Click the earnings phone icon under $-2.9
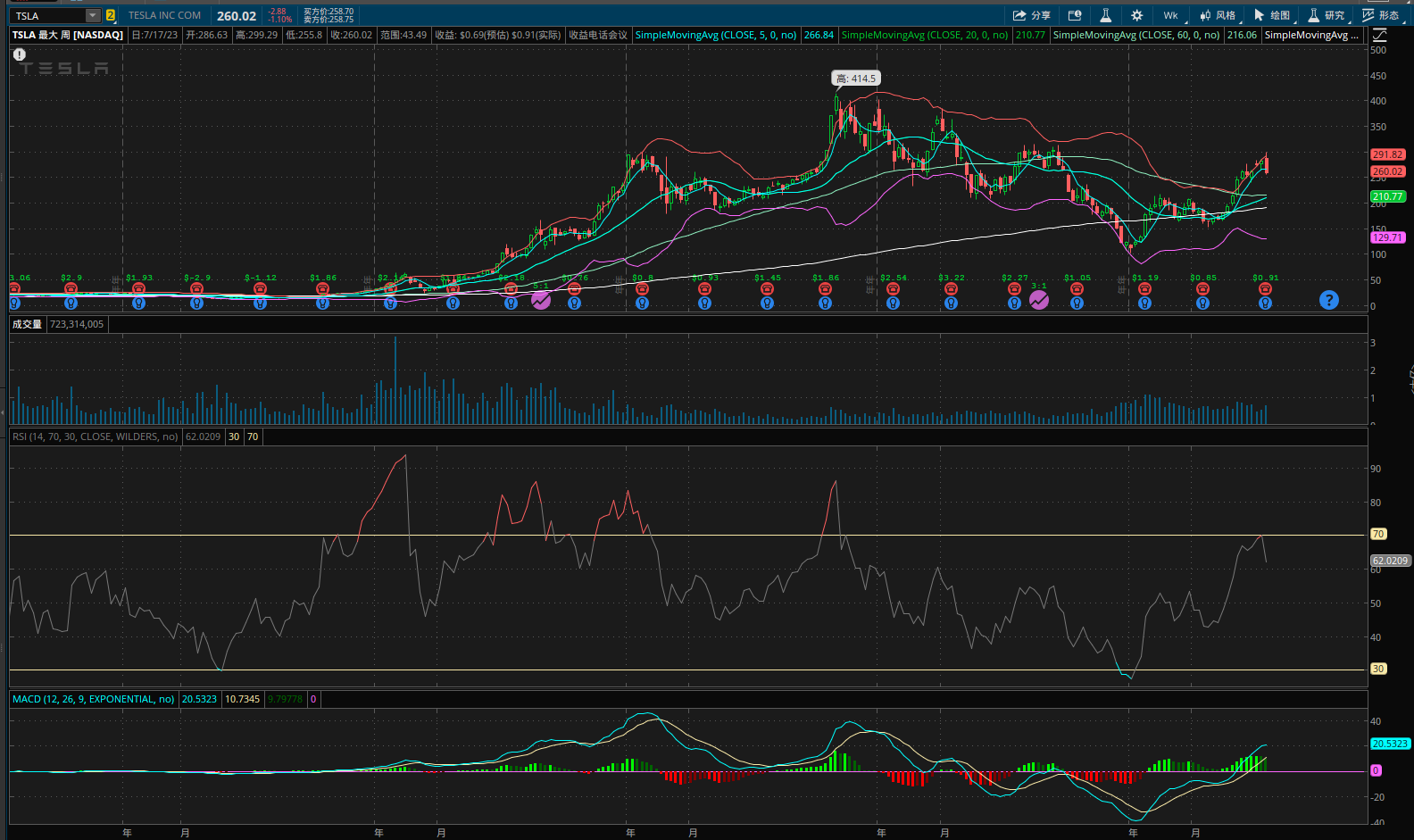The image size is (1414, 840). (196, 289)
